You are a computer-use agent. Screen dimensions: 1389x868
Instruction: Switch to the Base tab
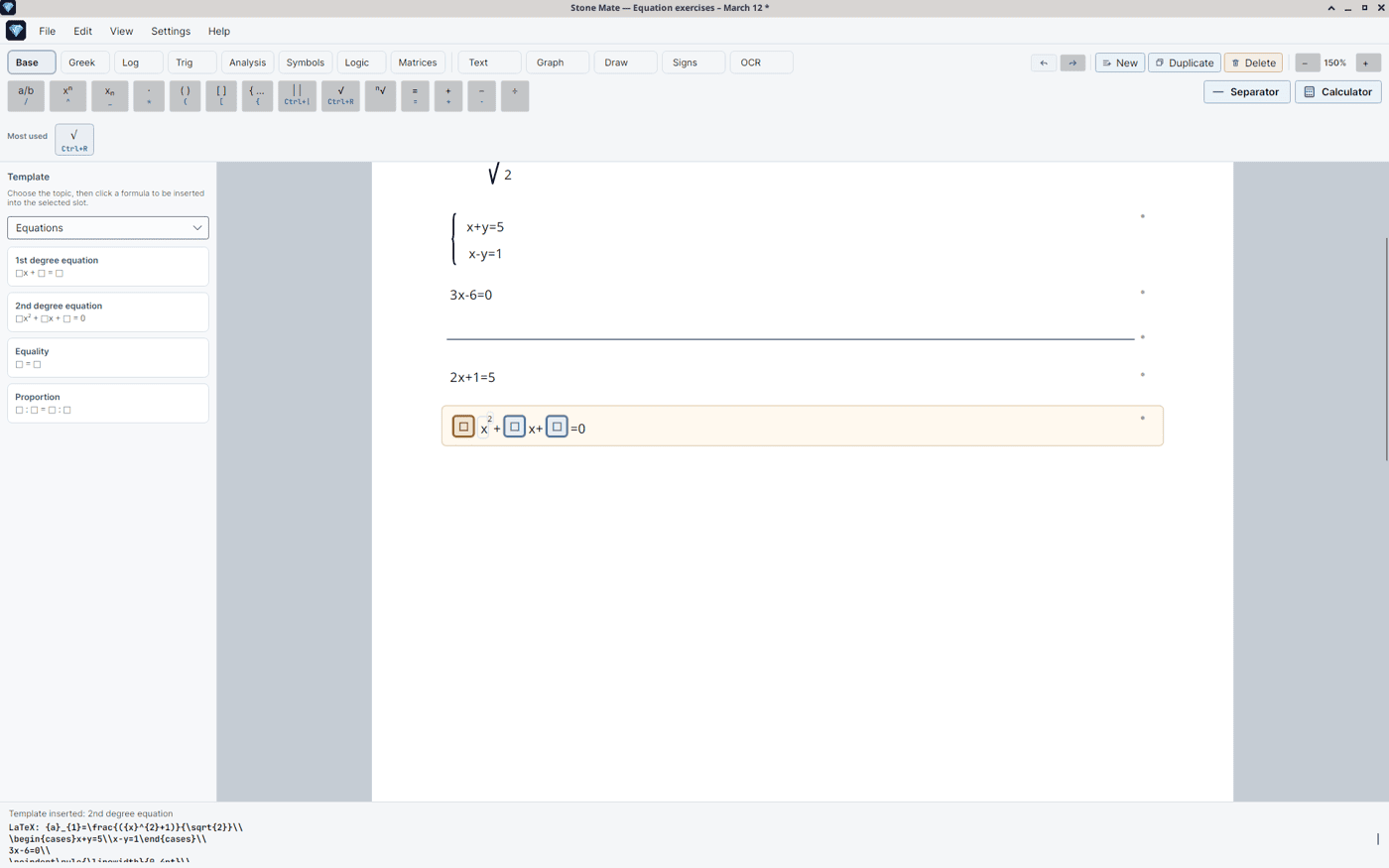tap(32, 62)
